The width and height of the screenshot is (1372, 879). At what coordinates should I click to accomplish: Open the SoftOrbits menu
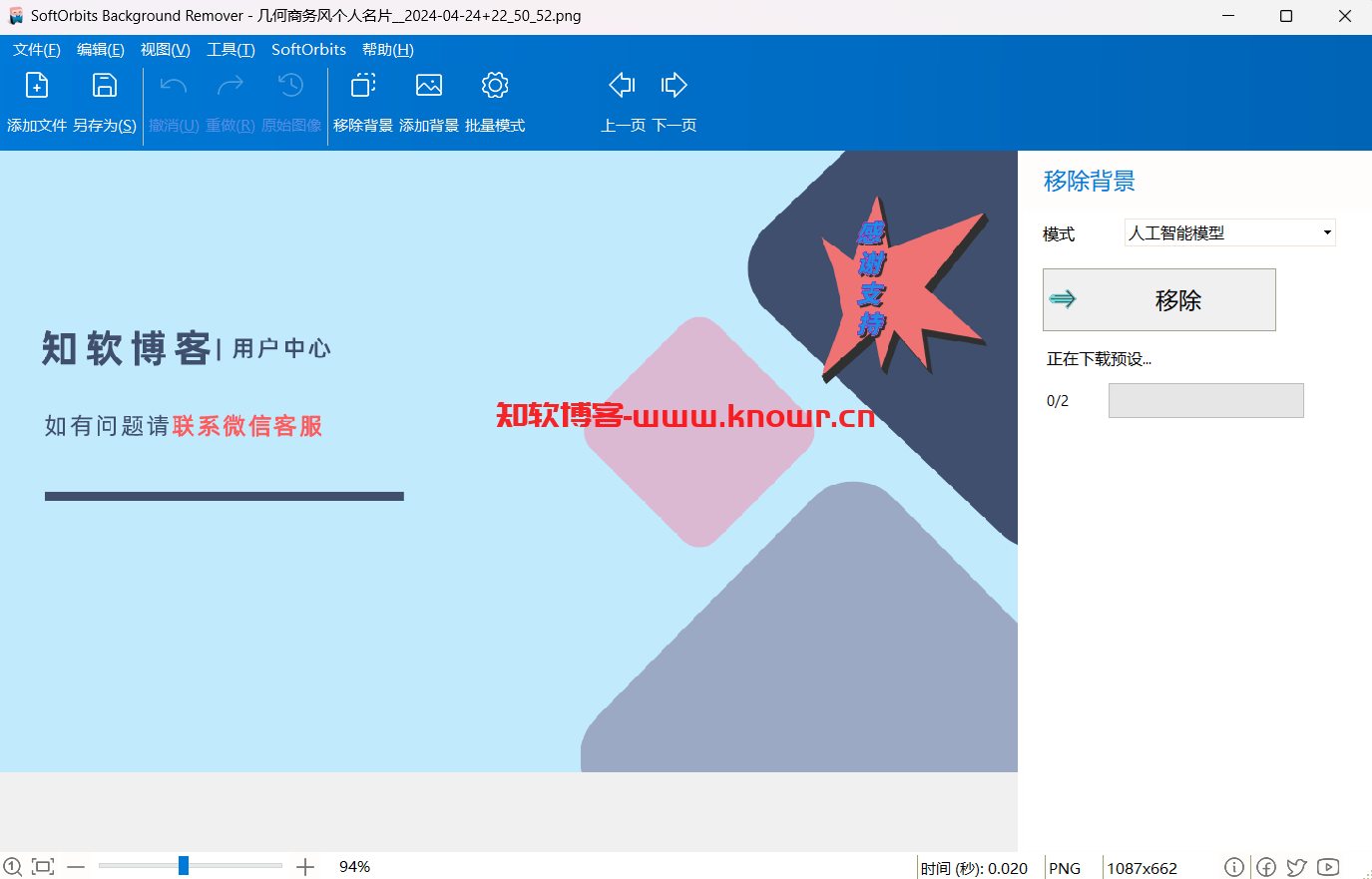point(308,50)
